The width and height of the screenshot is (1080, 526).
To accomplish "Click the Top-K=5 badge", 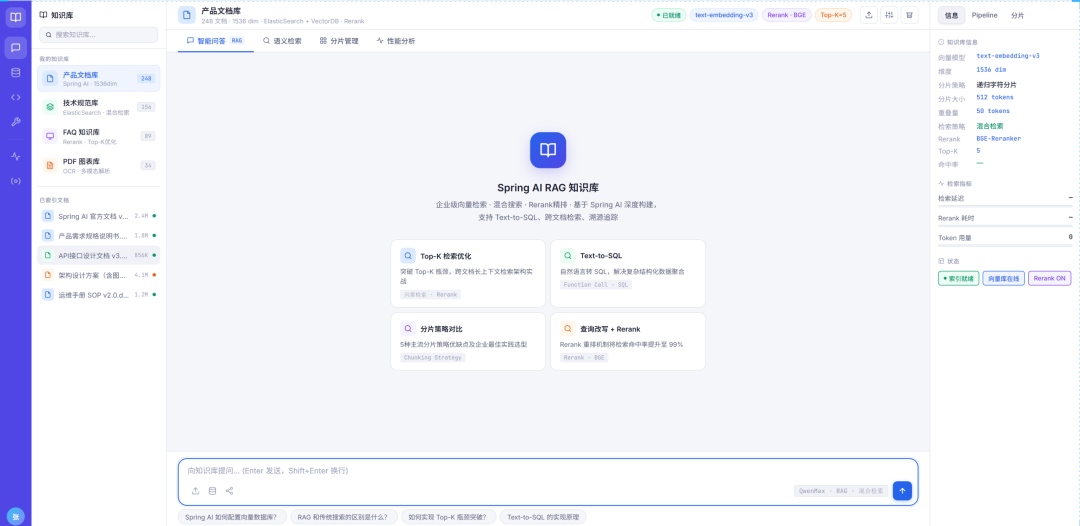I will click(x=833, y=15).
